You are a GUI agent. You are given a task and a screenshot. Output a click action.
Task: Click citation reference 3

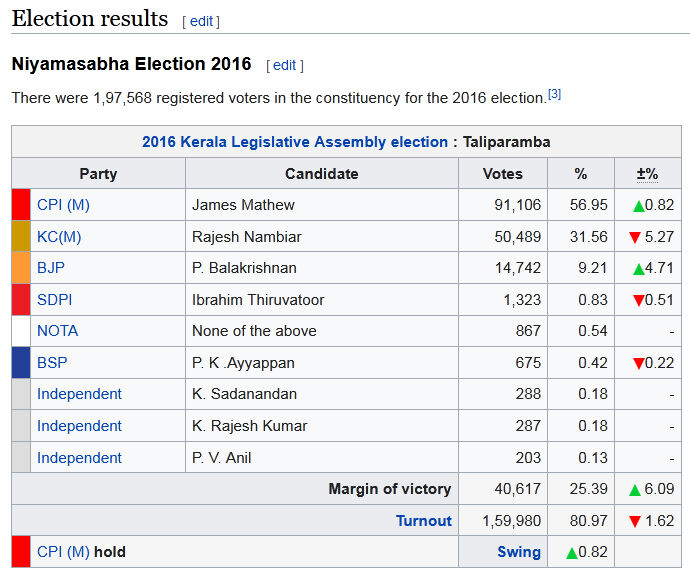(554, 94)
